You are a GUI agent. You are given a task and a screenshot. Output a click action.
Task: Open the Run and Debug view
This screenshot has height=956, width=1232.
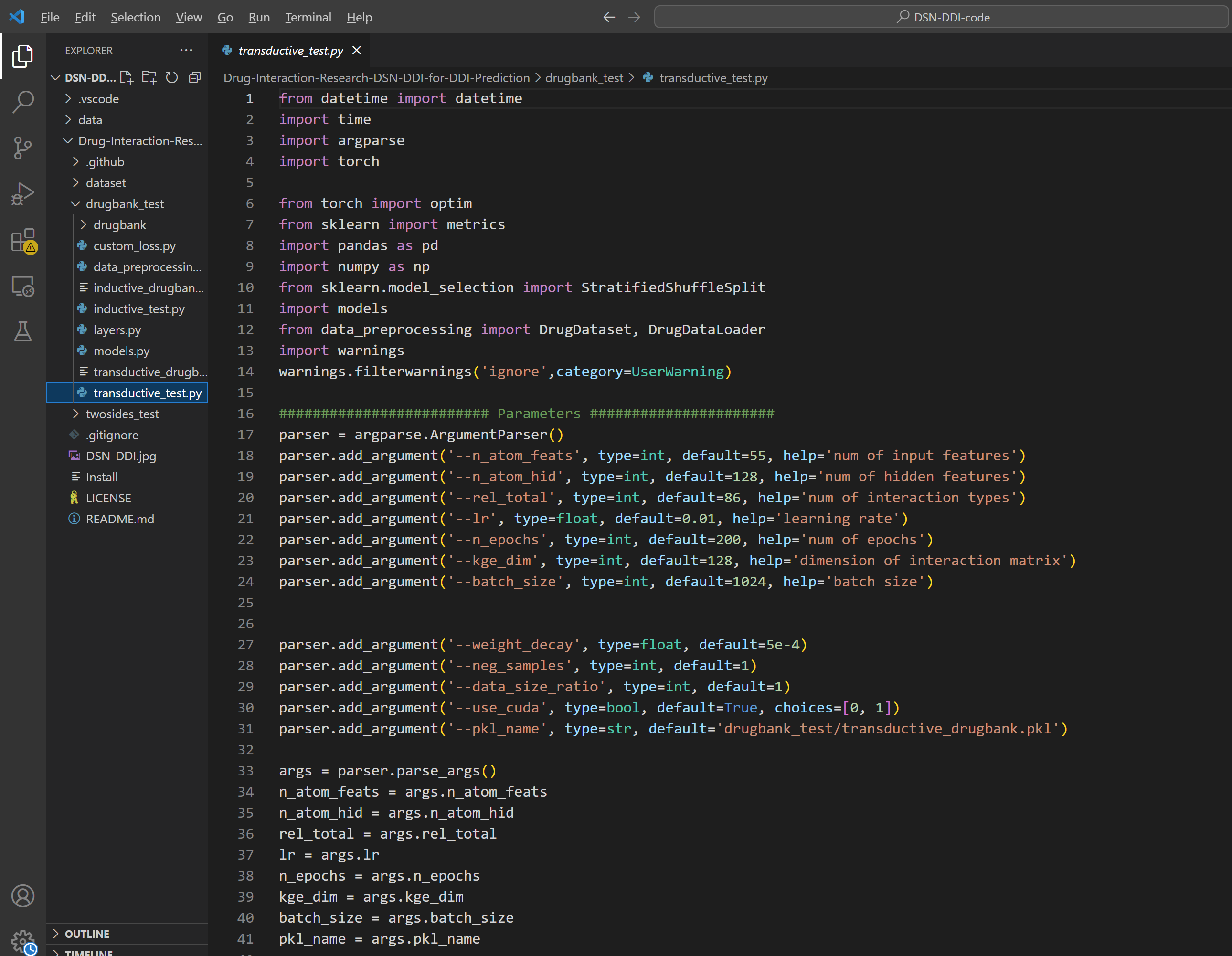coord(22,194)
